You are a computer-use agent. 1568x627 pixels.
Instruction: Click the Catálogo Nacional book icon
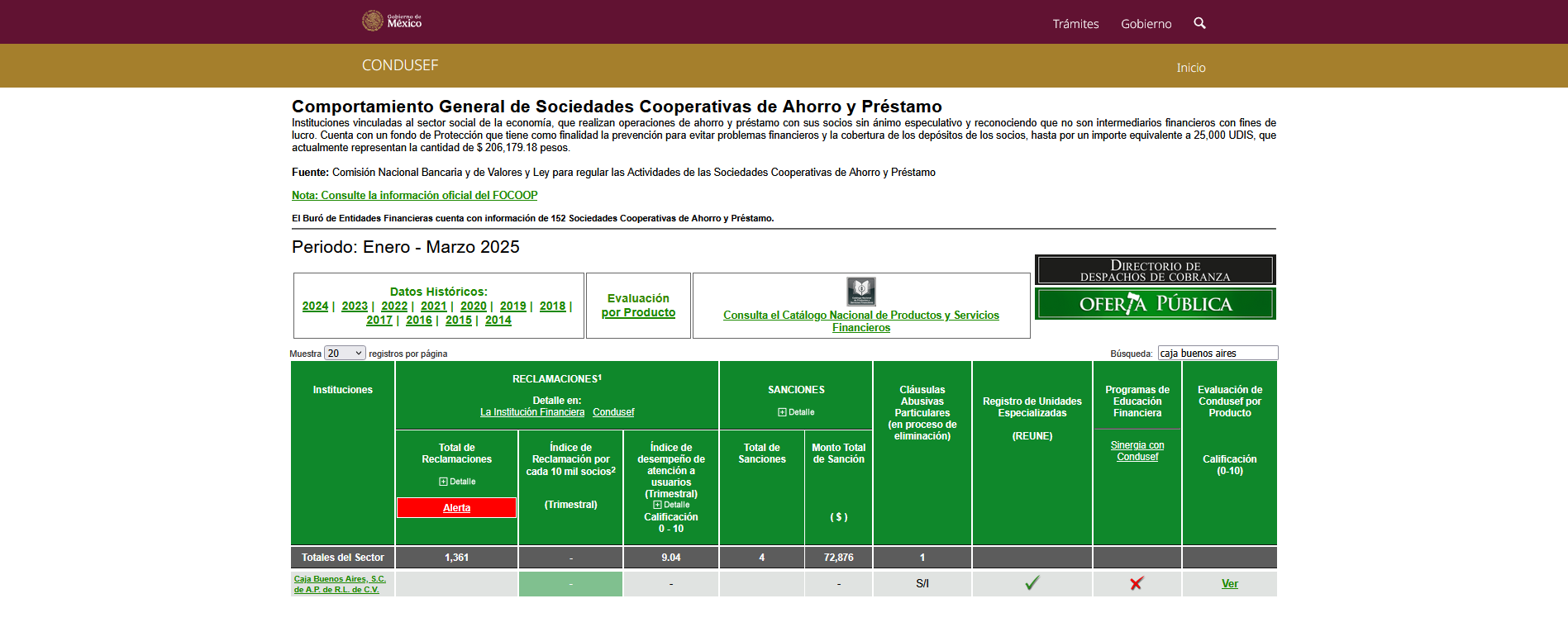click(861, 292)
